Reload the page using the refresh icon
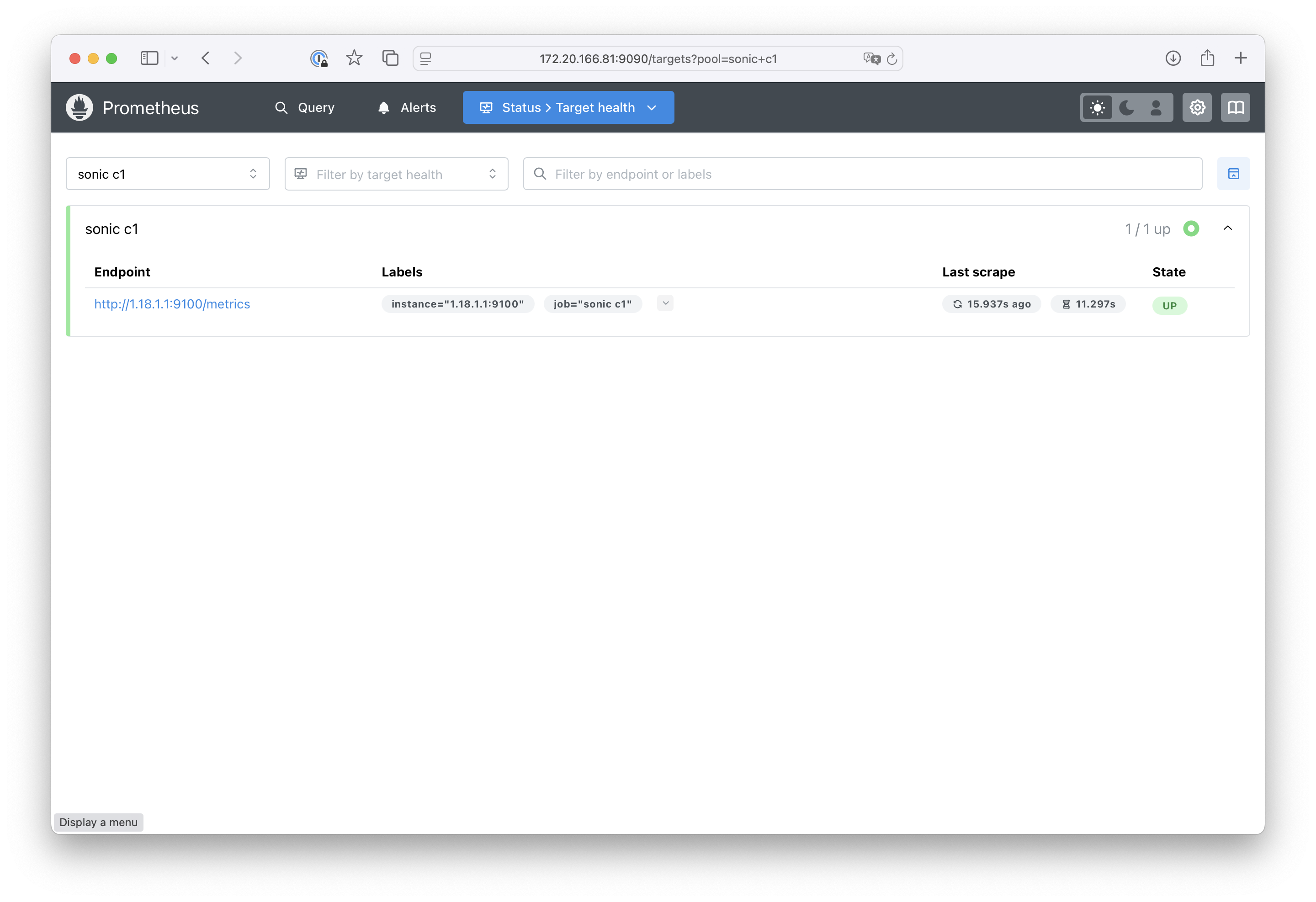 coord(892,59)
